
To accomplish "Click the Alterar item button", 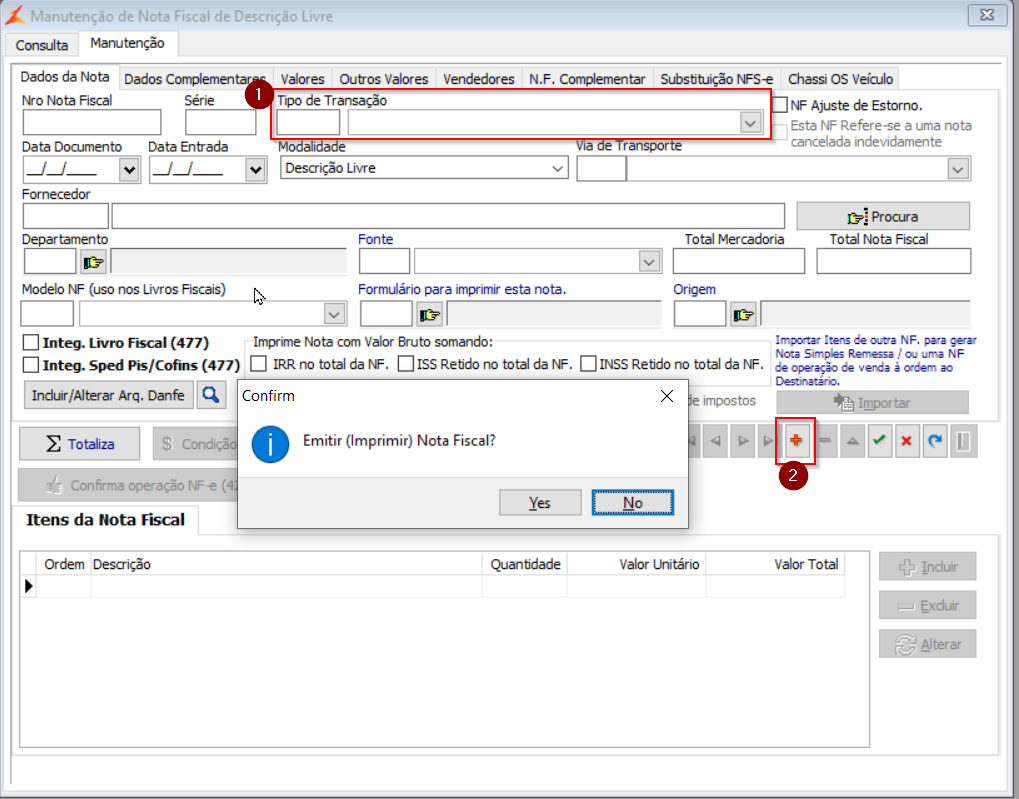I will click(x=927, y=644).
